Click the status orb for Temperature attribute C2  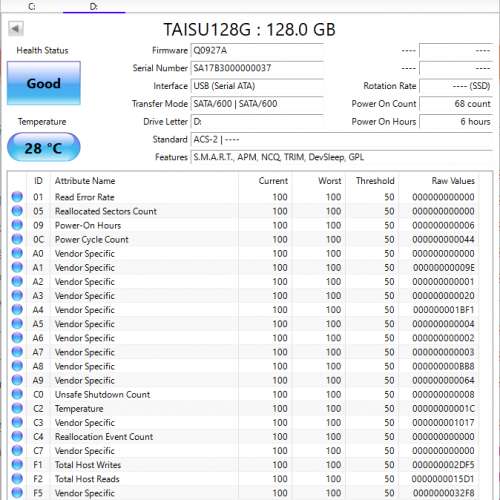click(17, 408)
